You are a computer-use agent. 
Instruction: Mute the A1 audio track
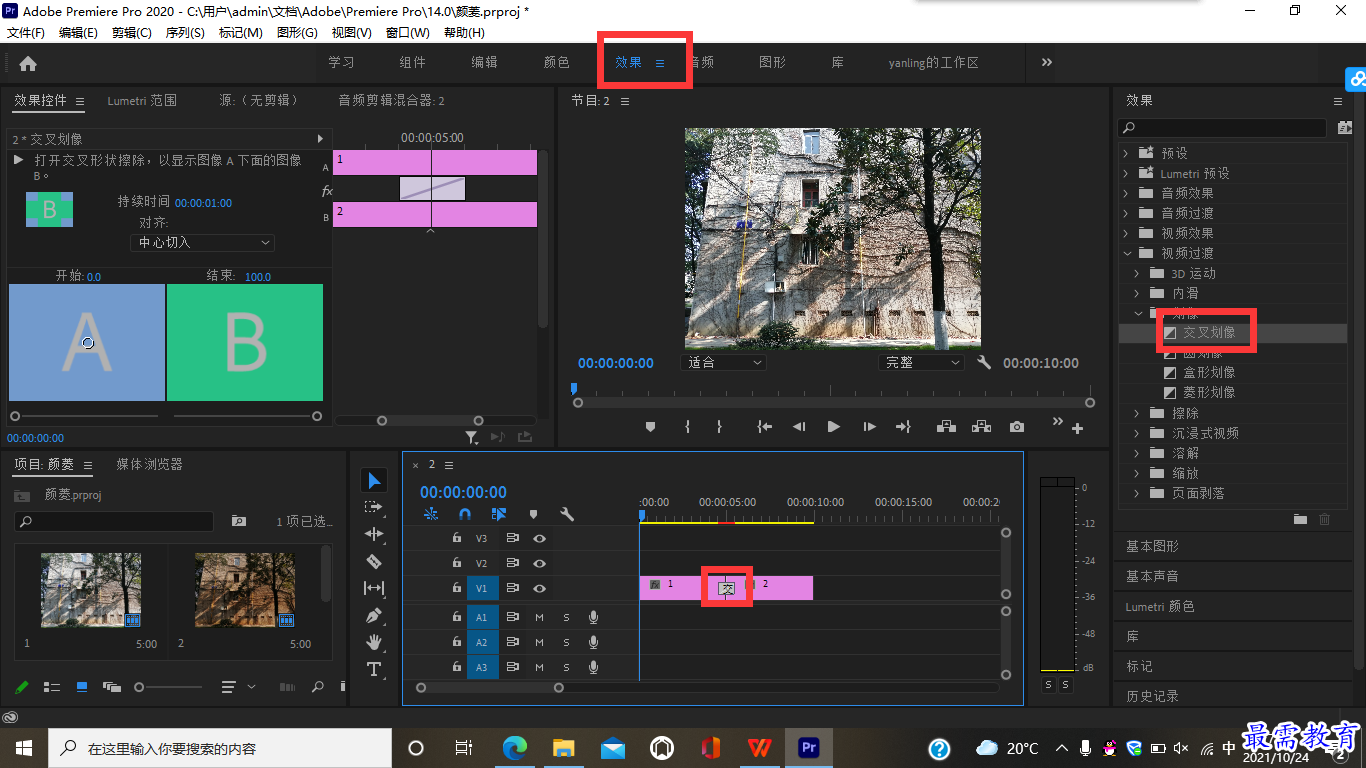(x=539, y=616)
